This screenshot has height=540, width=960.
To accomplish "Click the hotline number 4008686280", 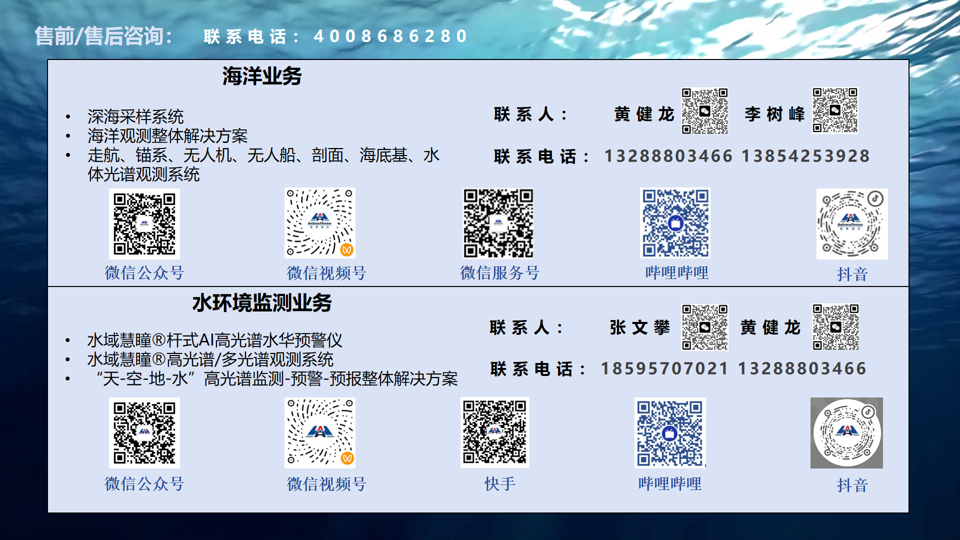I will pos(391,36).
